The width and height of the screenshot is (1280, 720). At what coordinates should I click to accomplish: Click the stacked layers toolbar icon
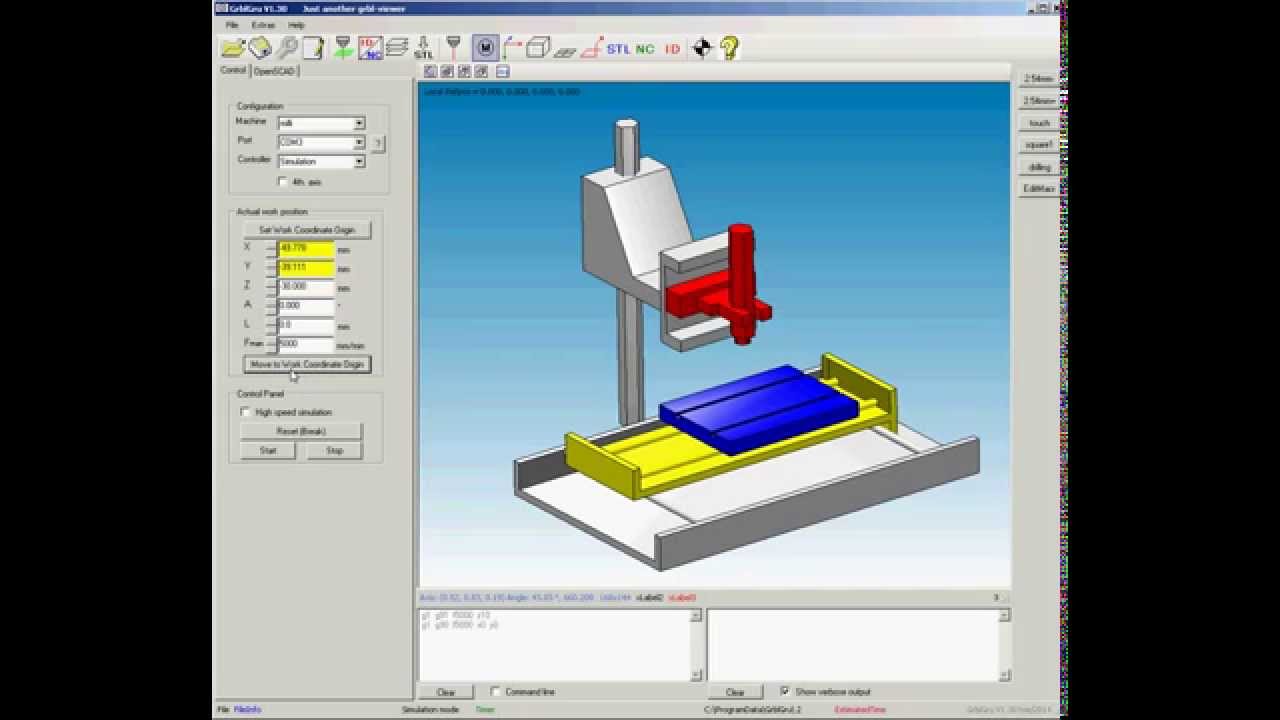tap(397, 47)
